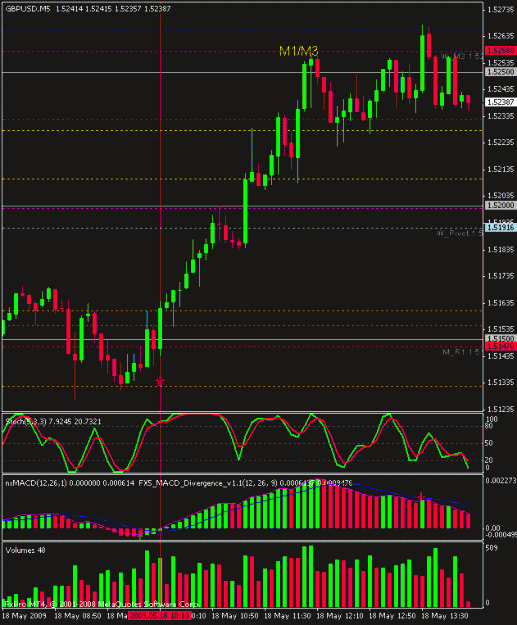Click the light blue 1.51916 pivot price tag
Screen dimensions: 517x625
(500, 228)
